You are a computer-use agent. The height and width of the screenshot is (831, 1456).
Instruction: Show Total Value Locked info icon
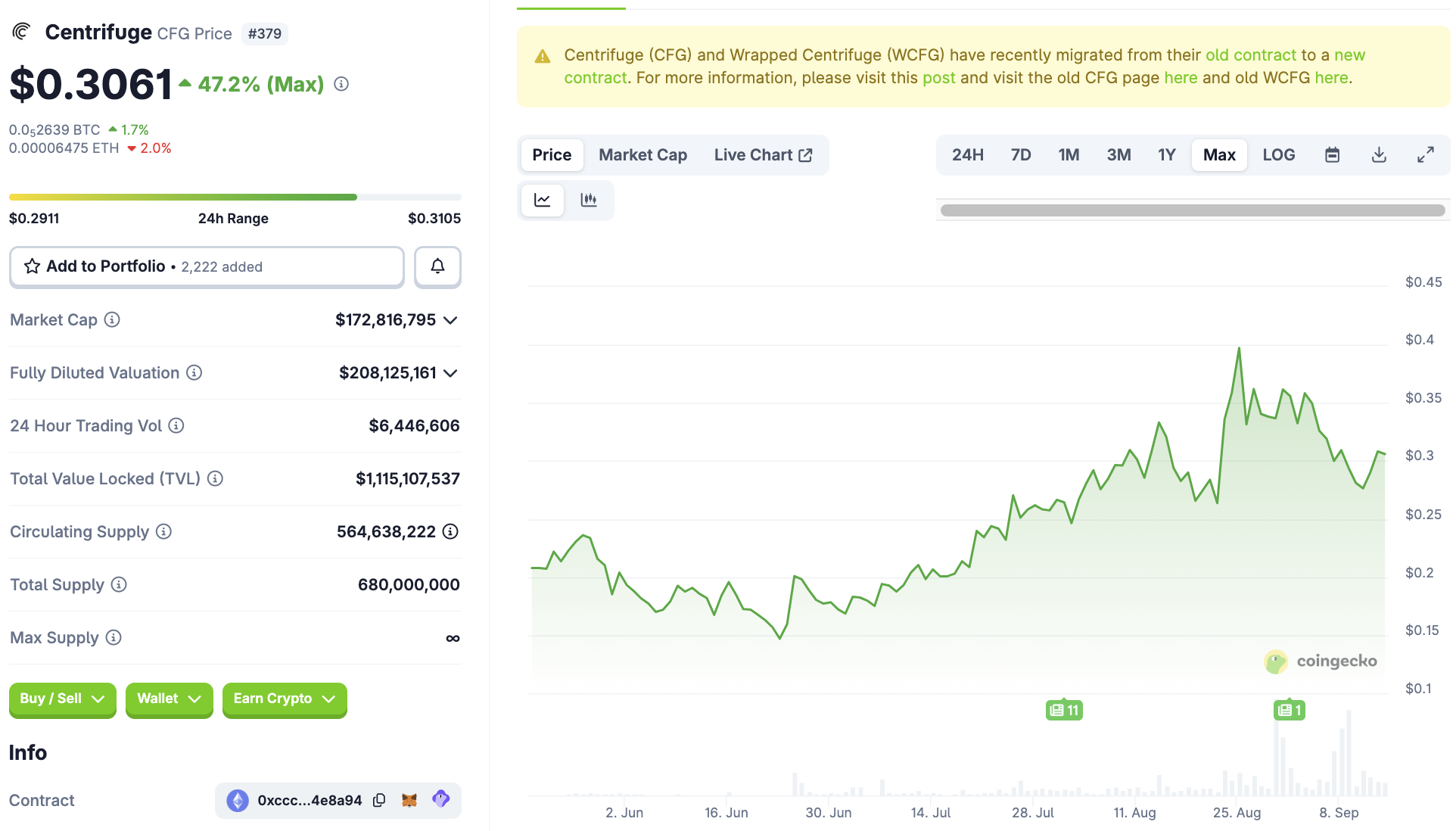215,478
